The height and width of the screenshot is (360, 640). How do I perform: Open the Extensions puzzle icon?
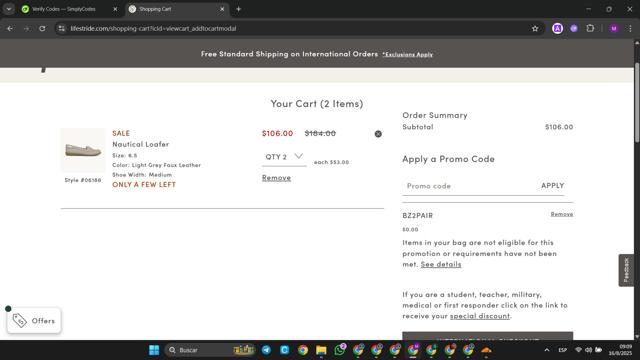point(590,29)
